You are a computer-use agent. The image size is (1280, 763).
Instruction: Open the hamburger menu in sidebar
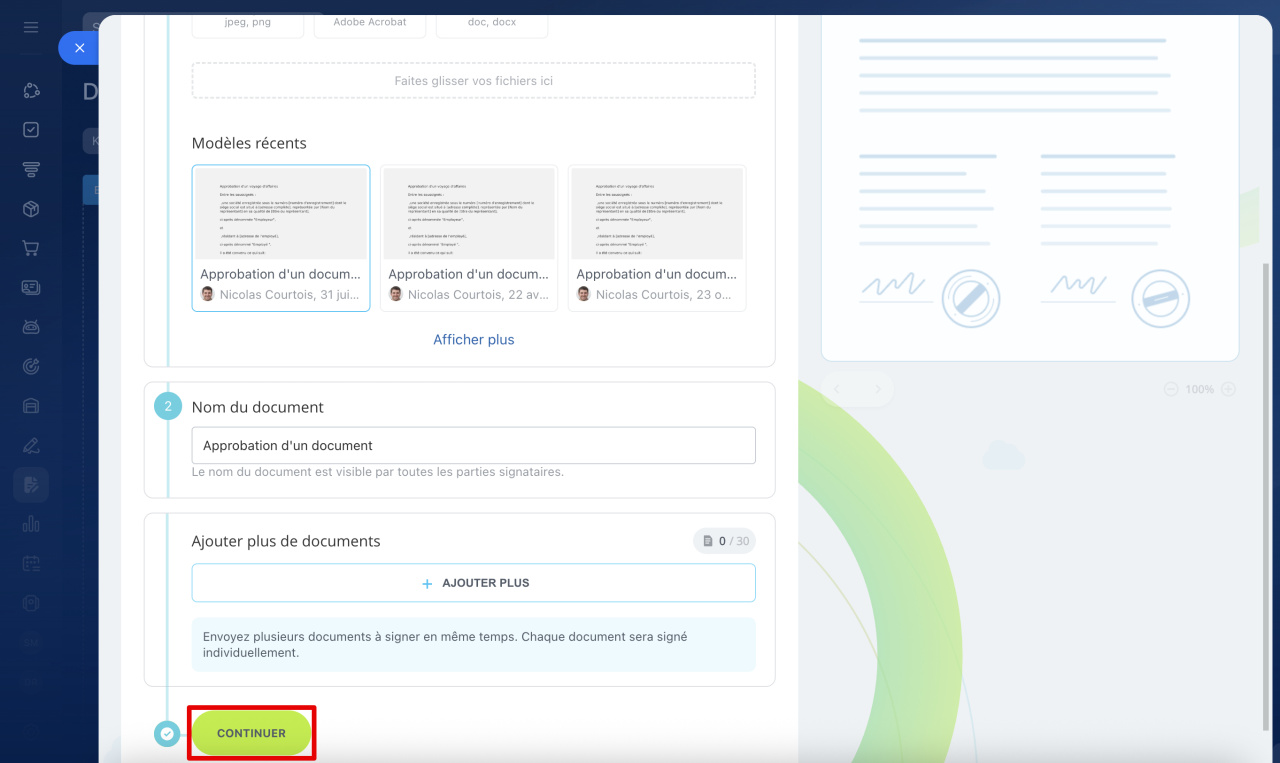pyautogui.click(x=31, y=27)
